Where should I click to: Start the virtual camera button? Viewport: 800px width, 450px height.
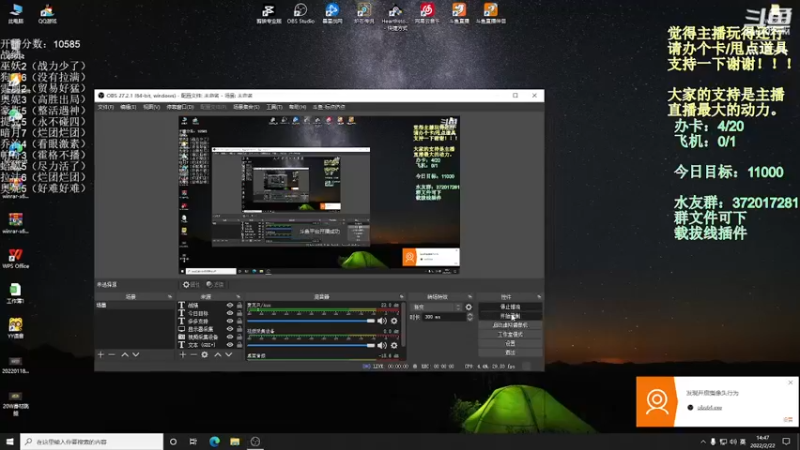pos(510,325)
